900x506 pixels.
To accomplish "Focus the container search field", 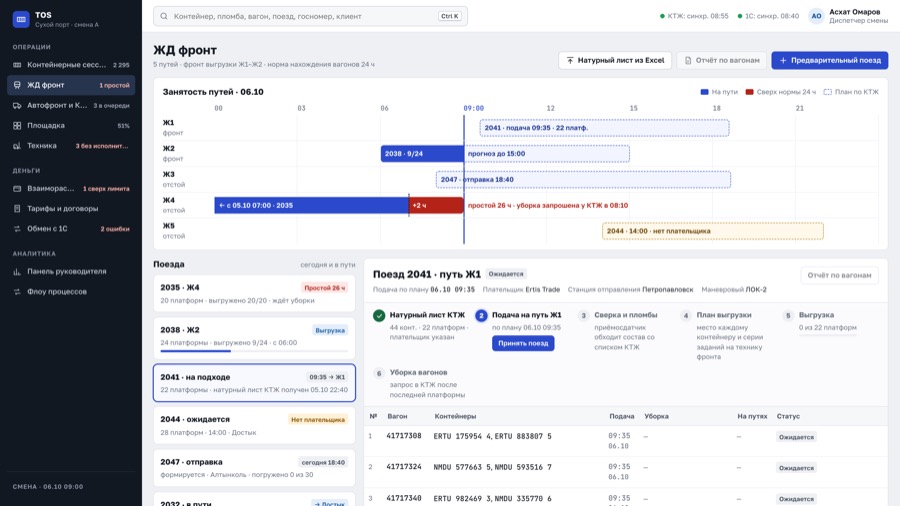I will (x=311, y=16).
